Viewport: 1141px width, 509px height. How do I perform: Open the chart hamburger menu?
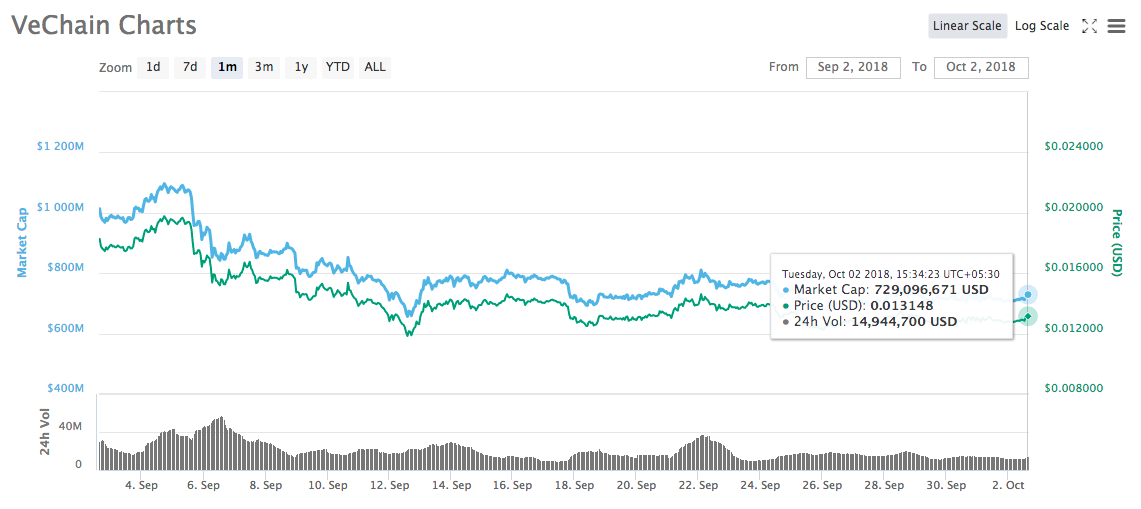[1117, 26]
